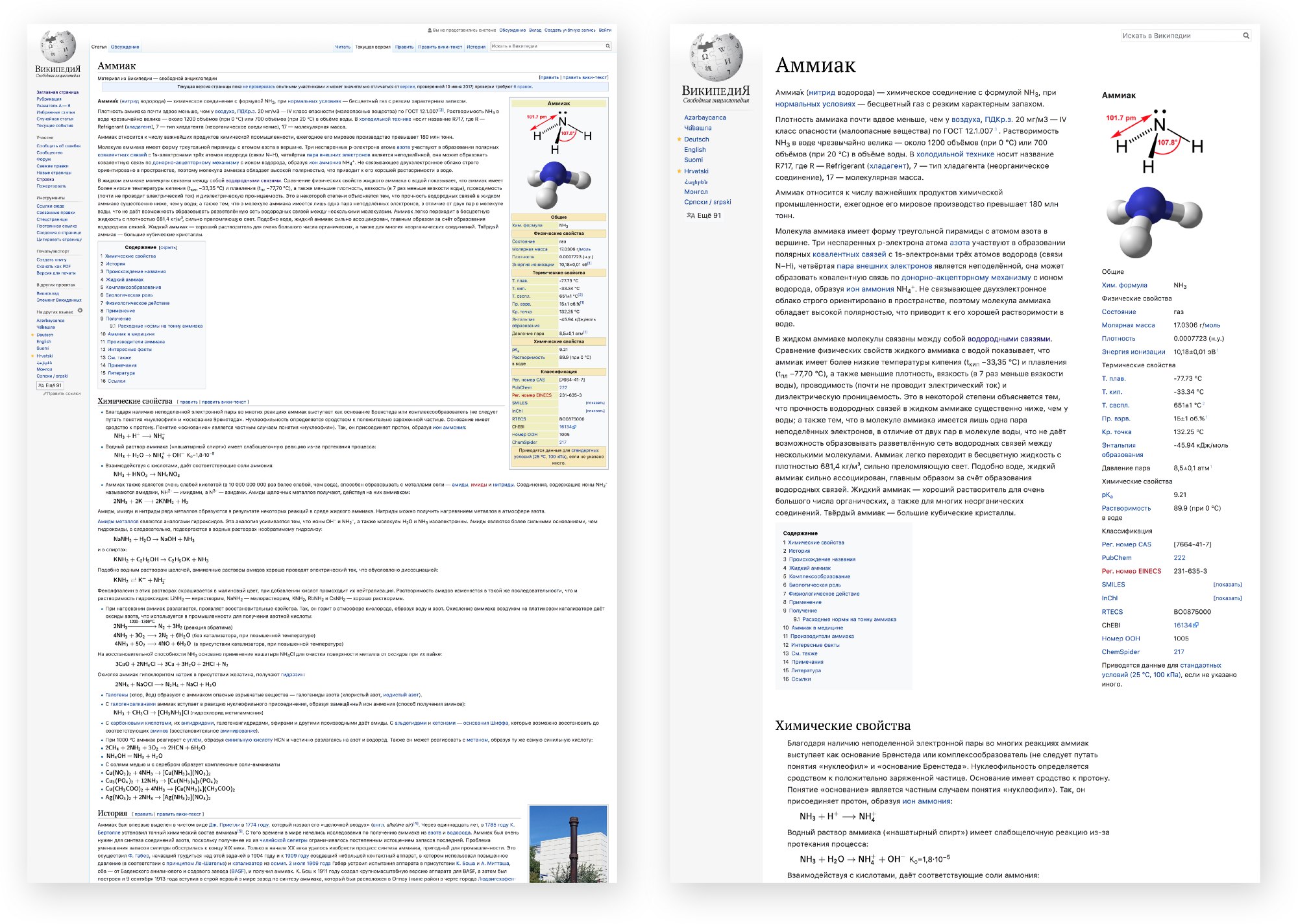1298x924 pixels.
Task: Click external link icon next to 16134 on right
Action: (1196, 626)
